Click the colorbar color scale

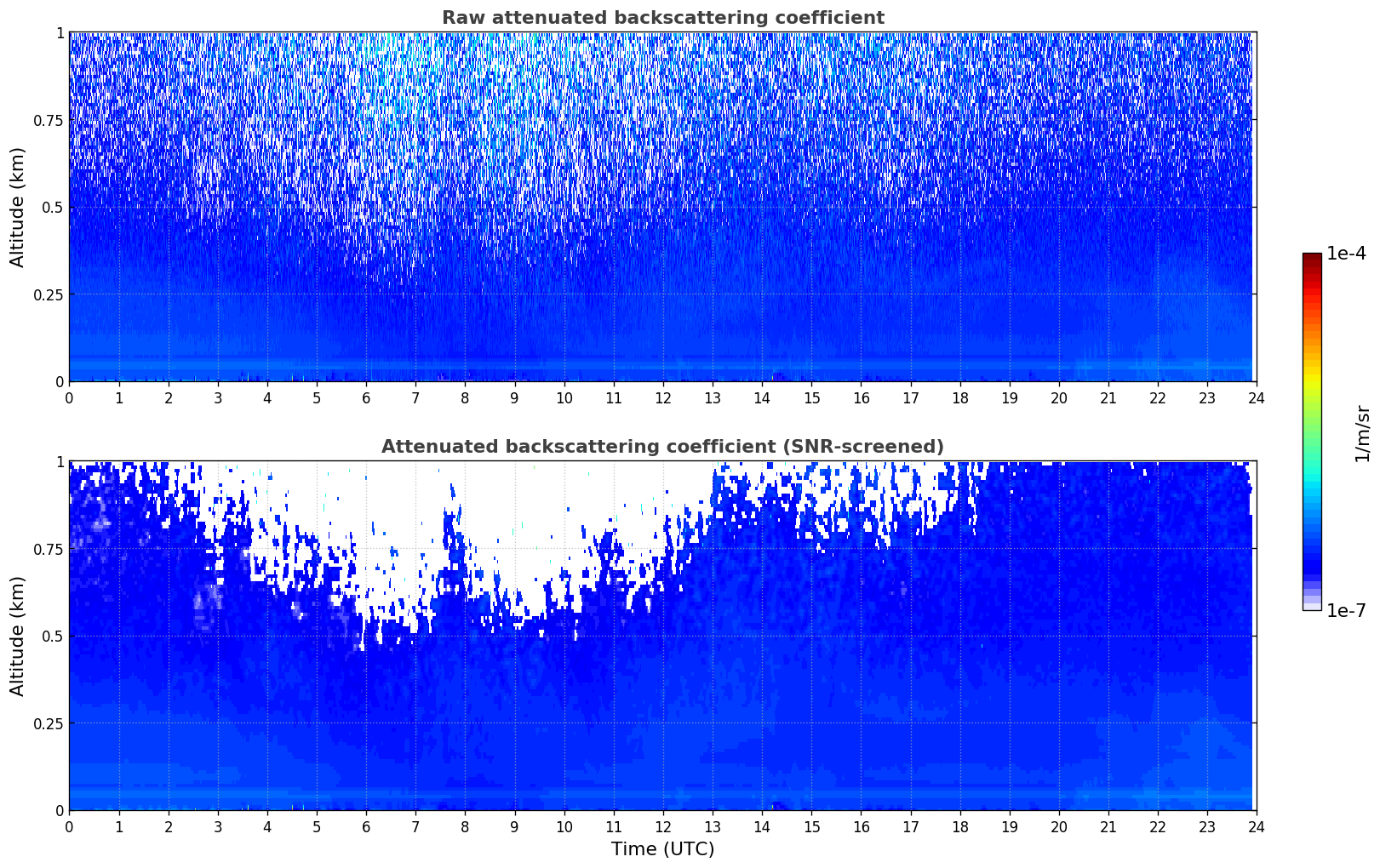pos(1311,431)
